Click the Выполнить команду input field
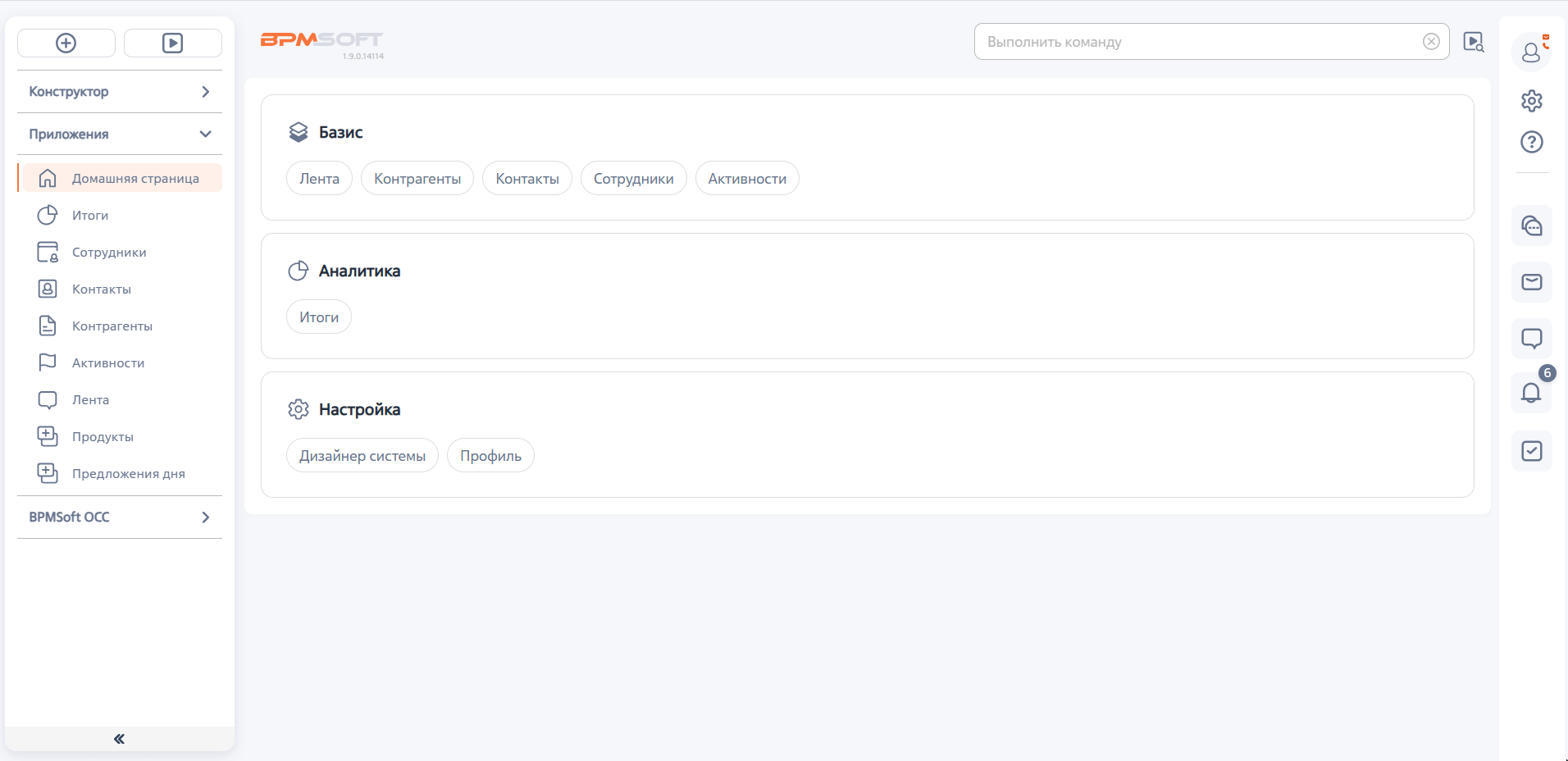This screenshot has height=761, width=1568. [1197, 42]
